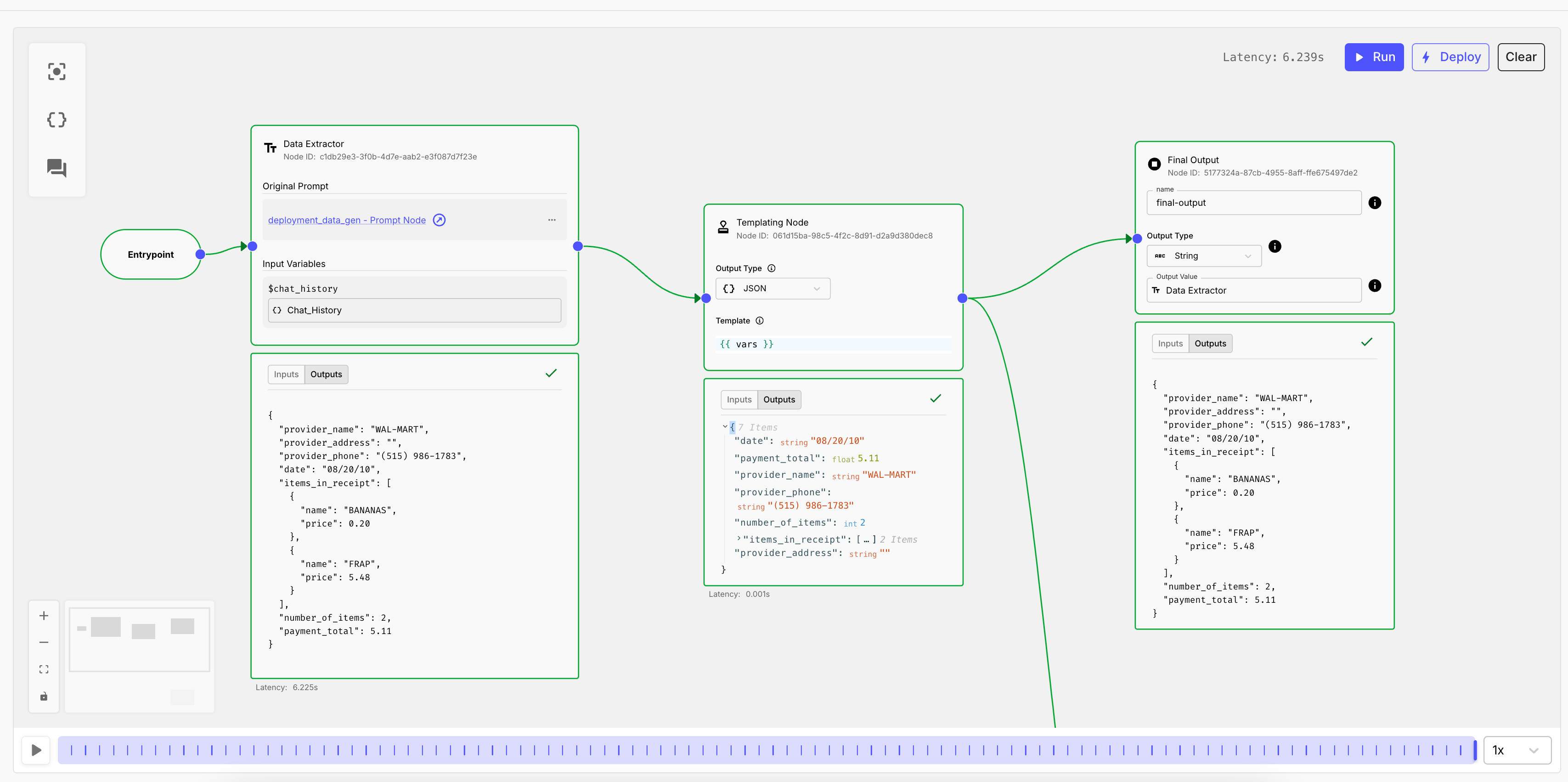The height and width of the screenshot is (782, 1568).
Task: Expand the JSON Output Type dropdown
Action: pyautogui.click(x=773, y=289)
